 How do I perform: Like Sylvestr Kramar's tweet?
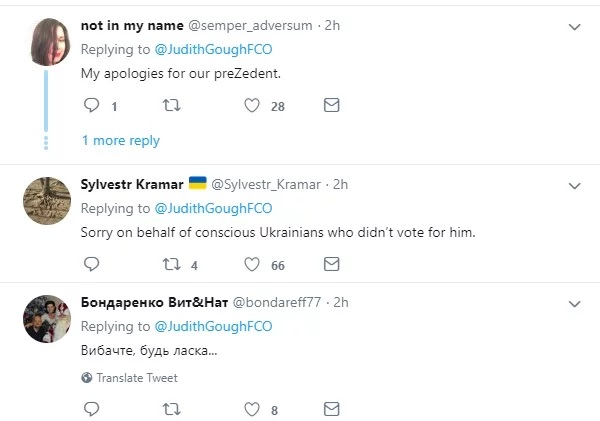[252, 264]
